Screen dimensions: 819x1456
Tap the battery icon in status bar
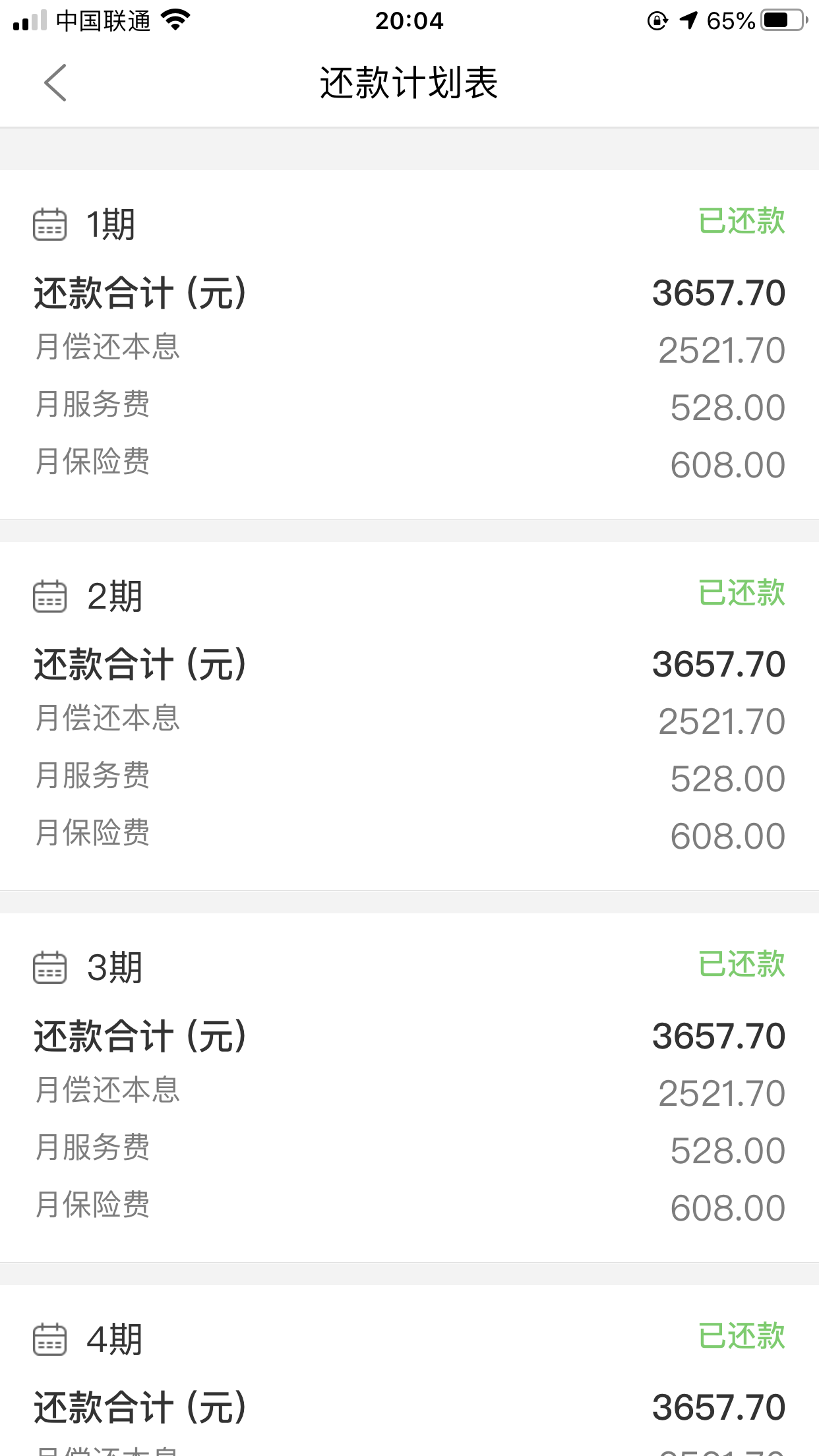point(783,21)
